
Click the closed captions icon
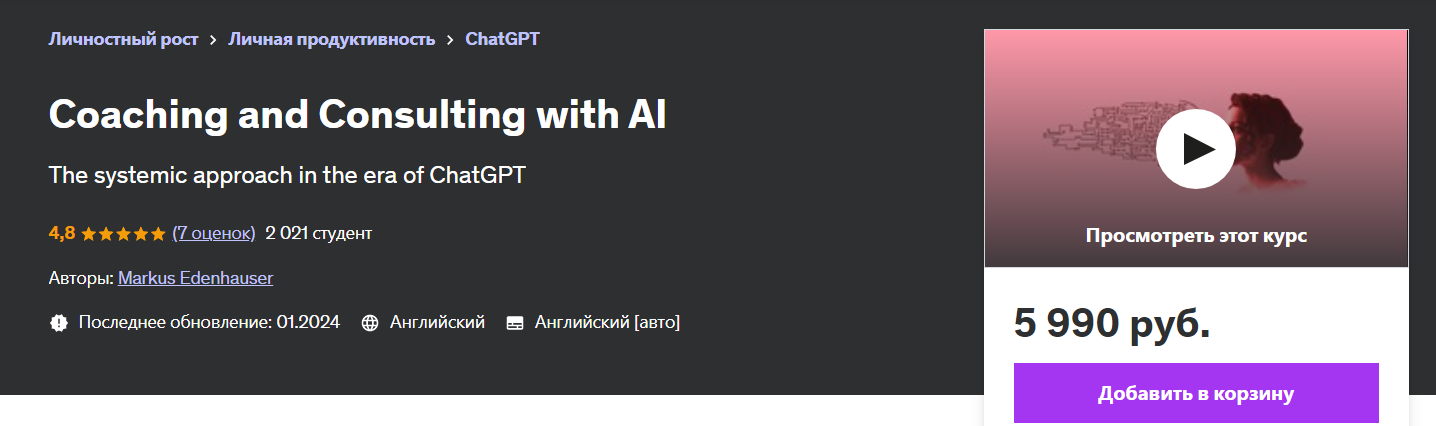pos(515,323)
